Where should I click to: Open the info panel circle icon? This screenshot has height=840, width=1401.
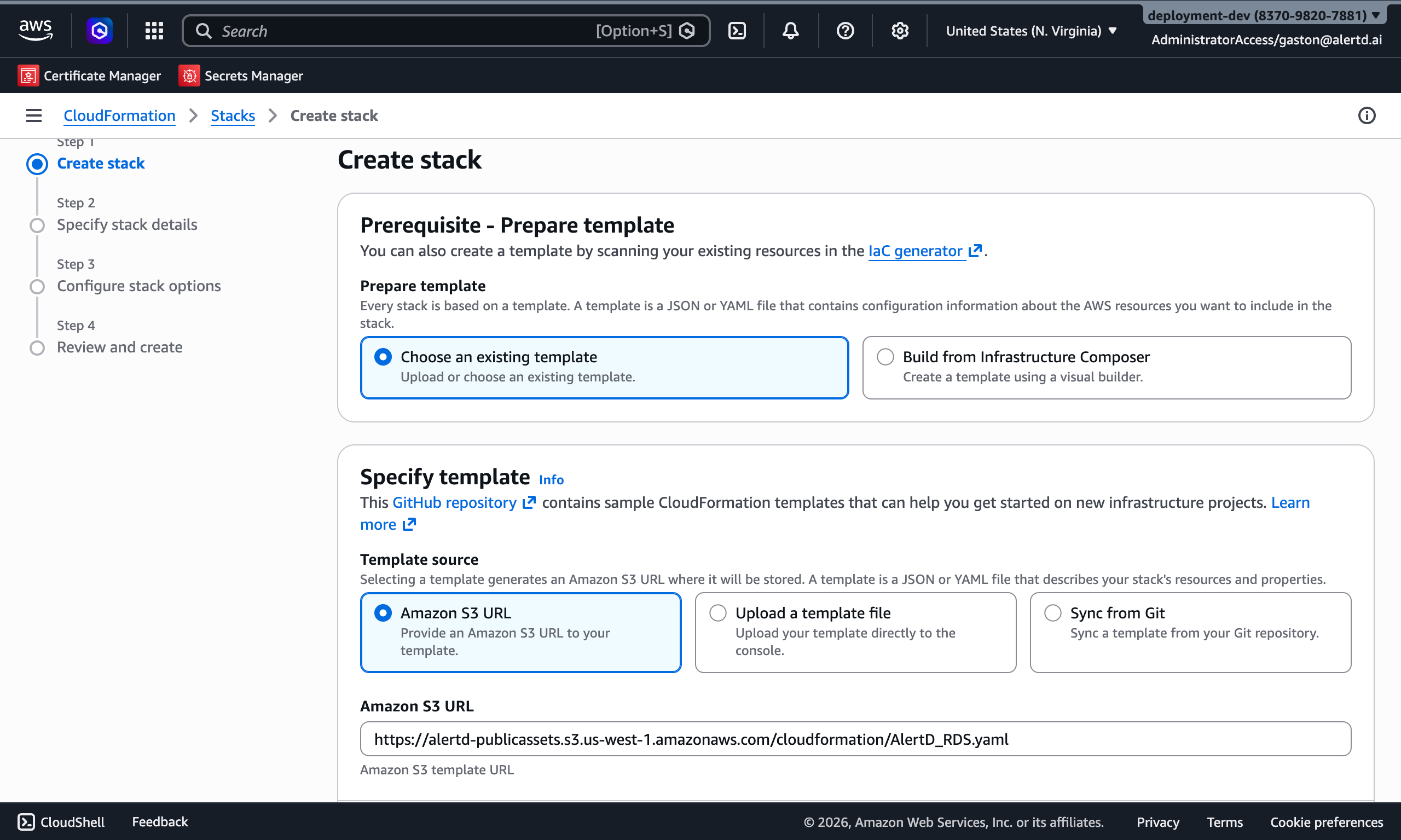(x=1367, y=115)
